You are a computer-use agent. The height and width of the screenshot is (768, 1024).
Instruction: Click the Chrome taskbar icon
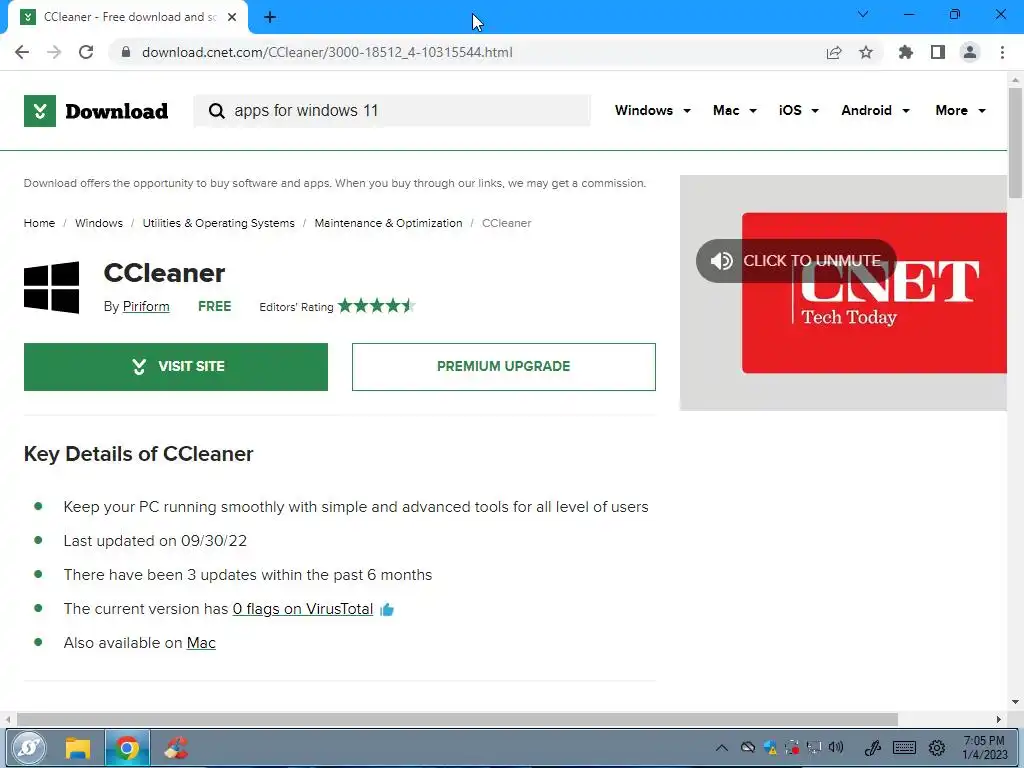127,748
